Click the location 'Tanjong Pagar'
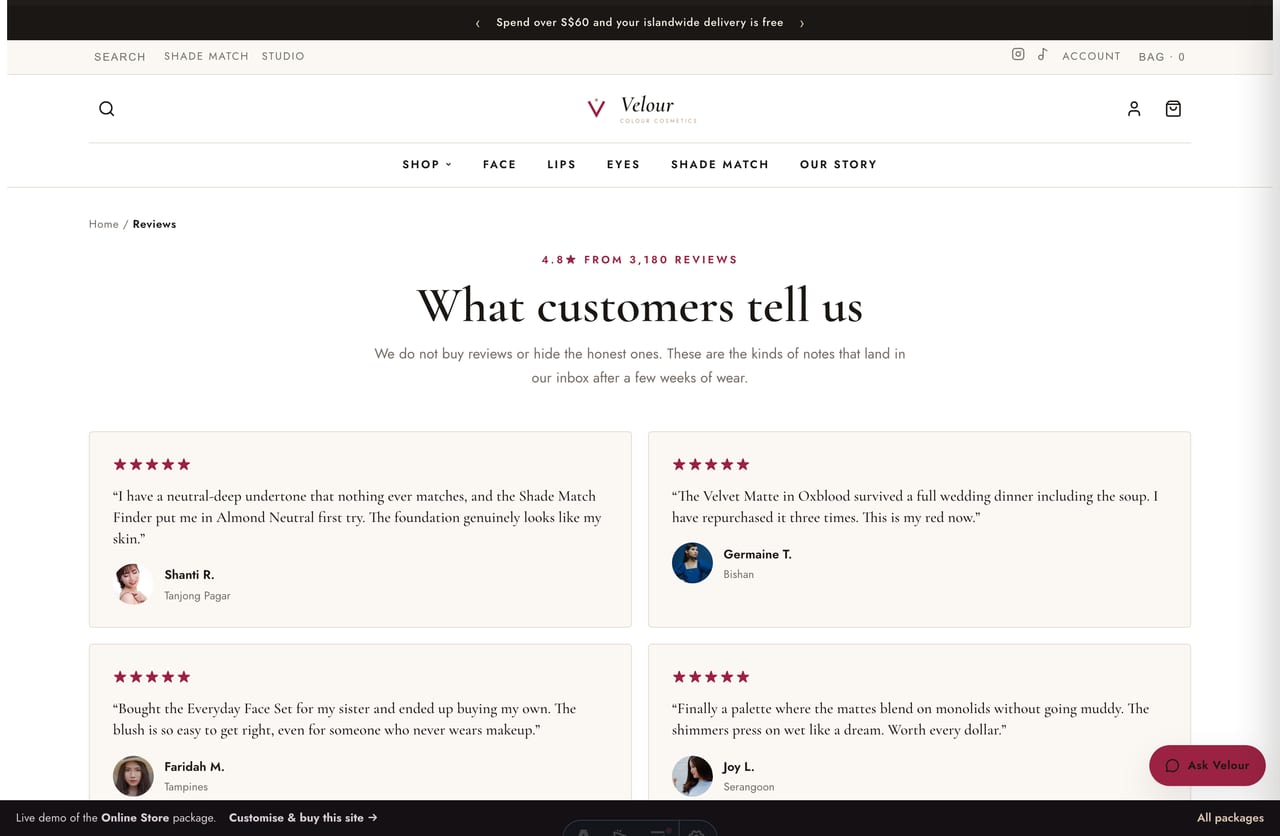The height and width of the screenshot is (836, 1280). click(x=197, y=596)
